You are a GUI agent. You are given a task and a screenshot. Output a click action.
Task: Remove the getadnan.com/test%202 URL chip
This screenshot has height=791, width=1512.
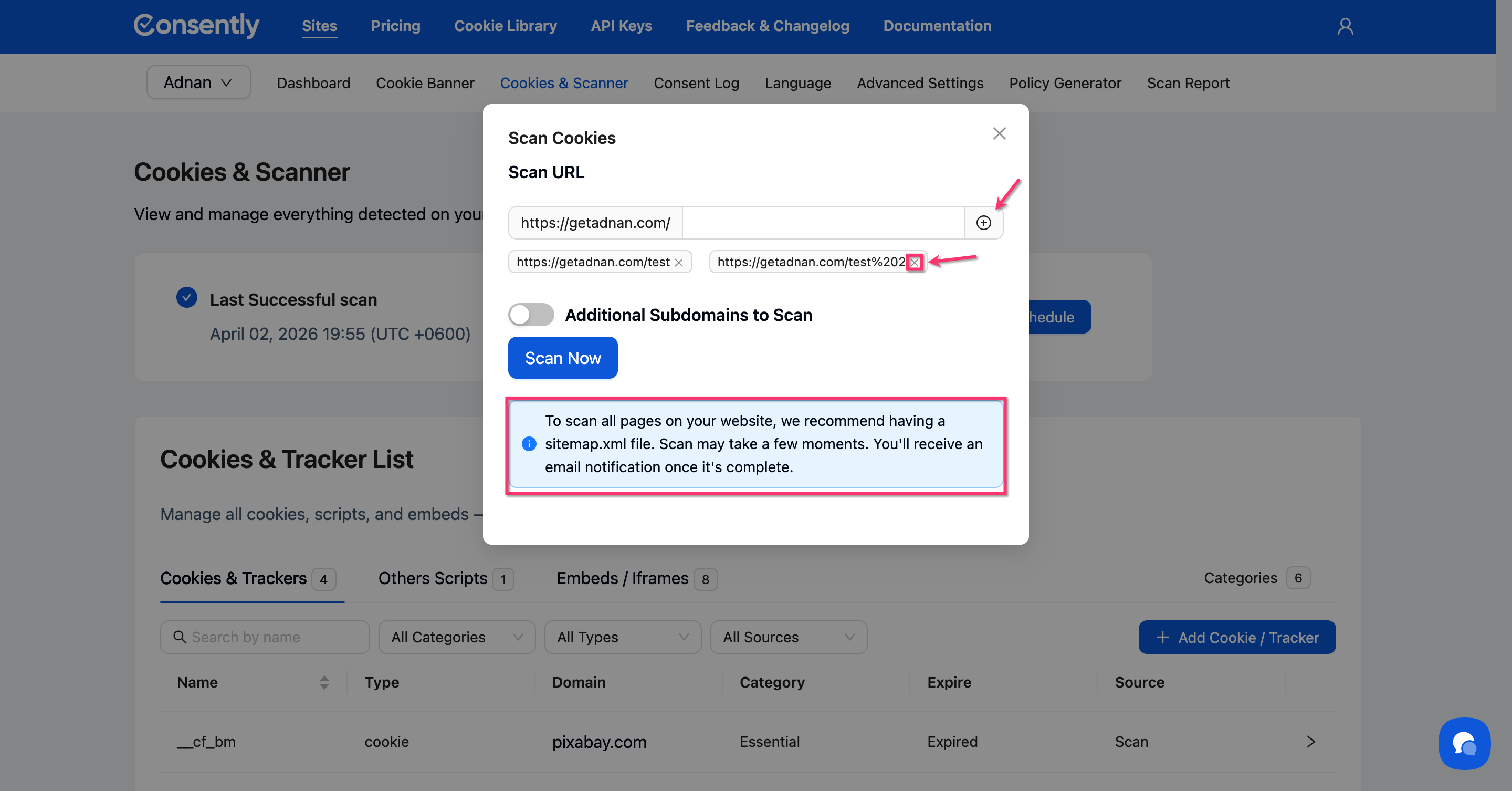(x=915, y=263)
